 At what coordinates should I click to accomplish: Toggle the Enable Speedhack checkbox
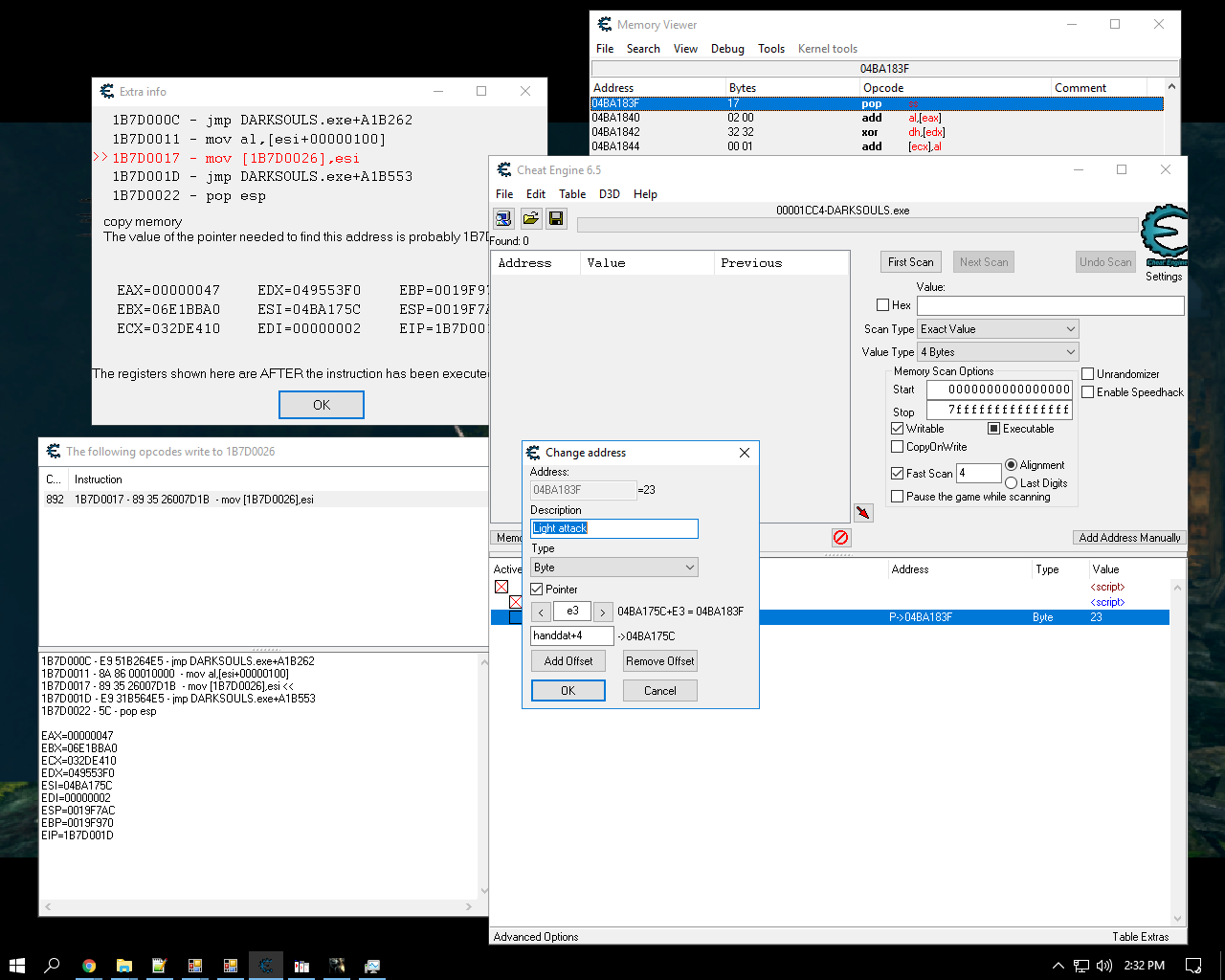1088,392
